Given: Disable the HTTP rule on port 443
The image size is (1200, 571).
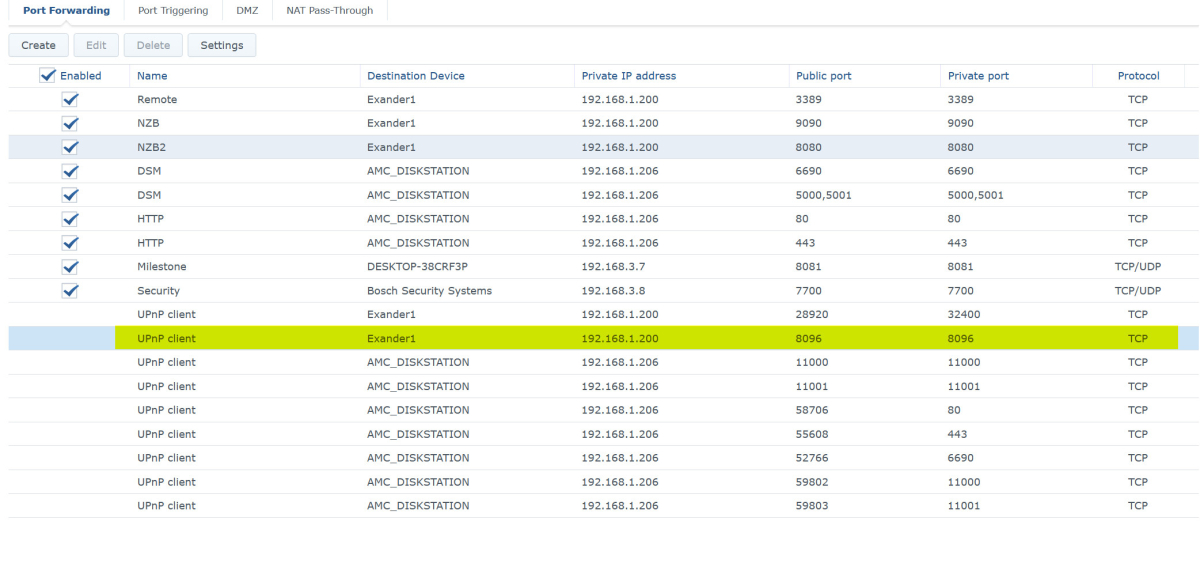Looking at the screenshot, I should point(70,243).
